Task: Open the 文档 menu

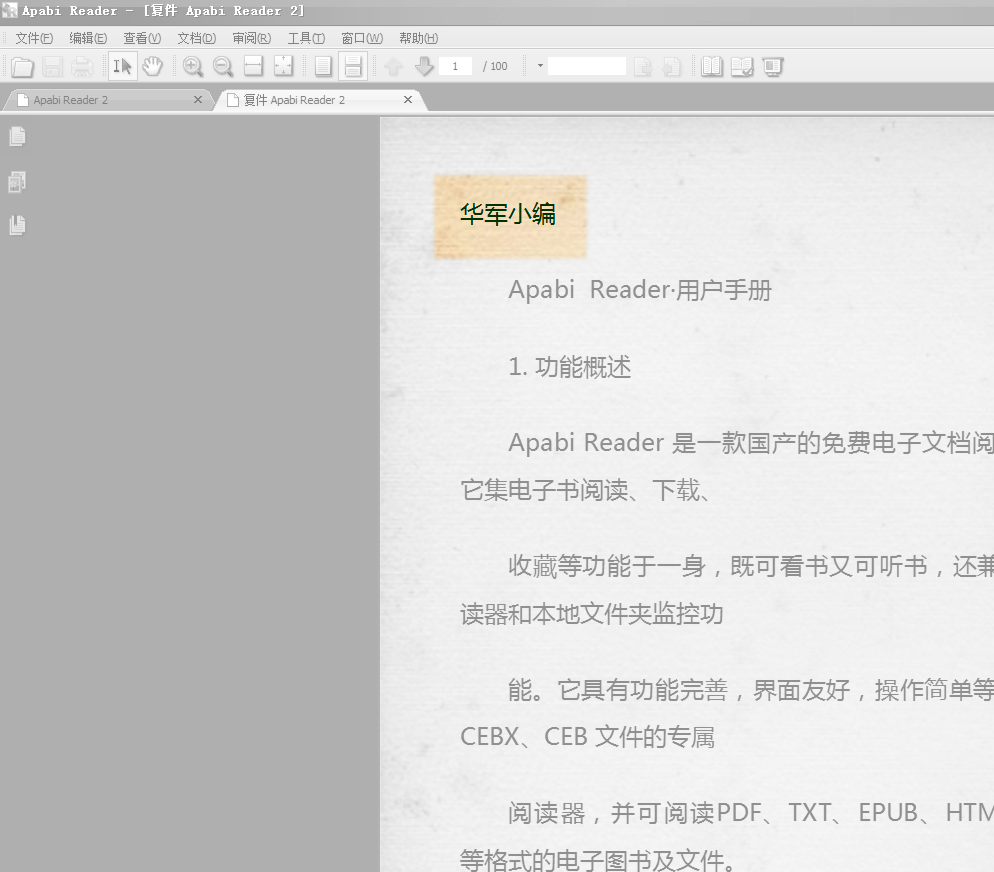Action: [196, 38]
